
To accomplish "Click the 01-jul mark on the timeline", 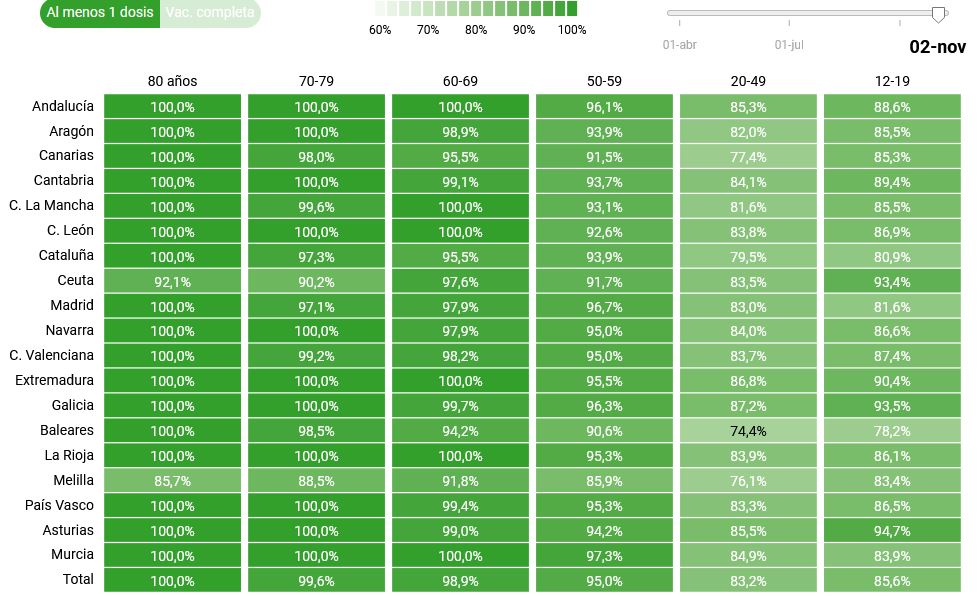I will [x=789, y=44].
